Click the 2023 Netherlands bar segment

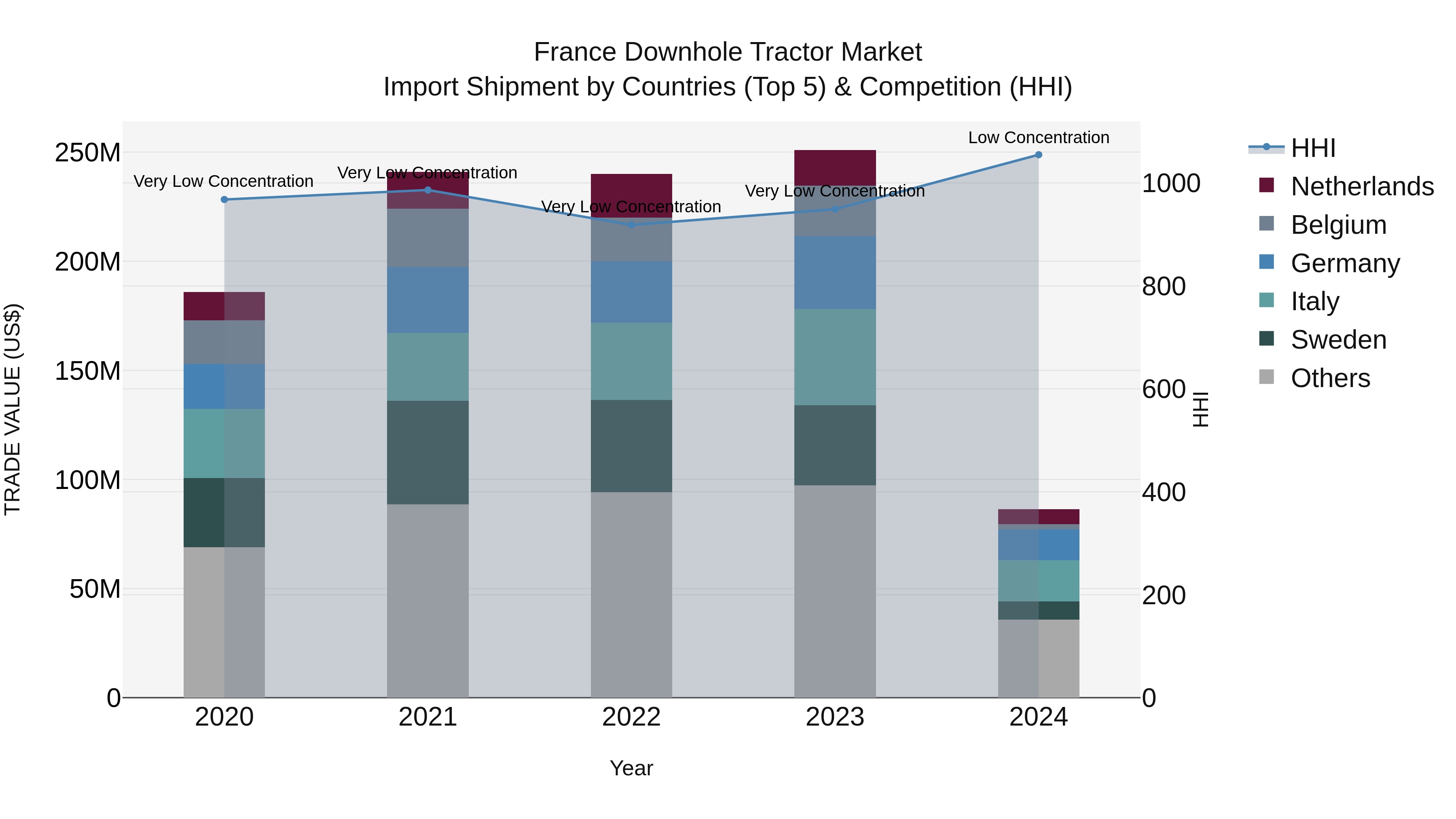point(836,168)
